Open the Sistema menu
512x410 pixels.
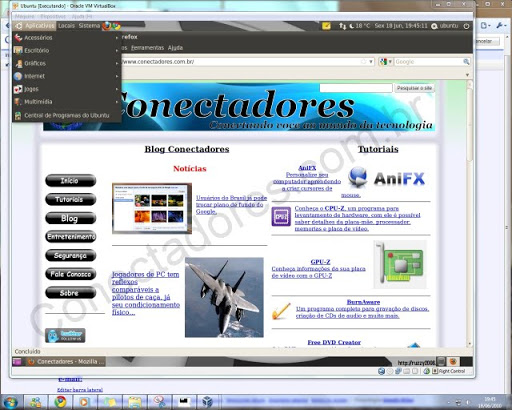(89, 26)
